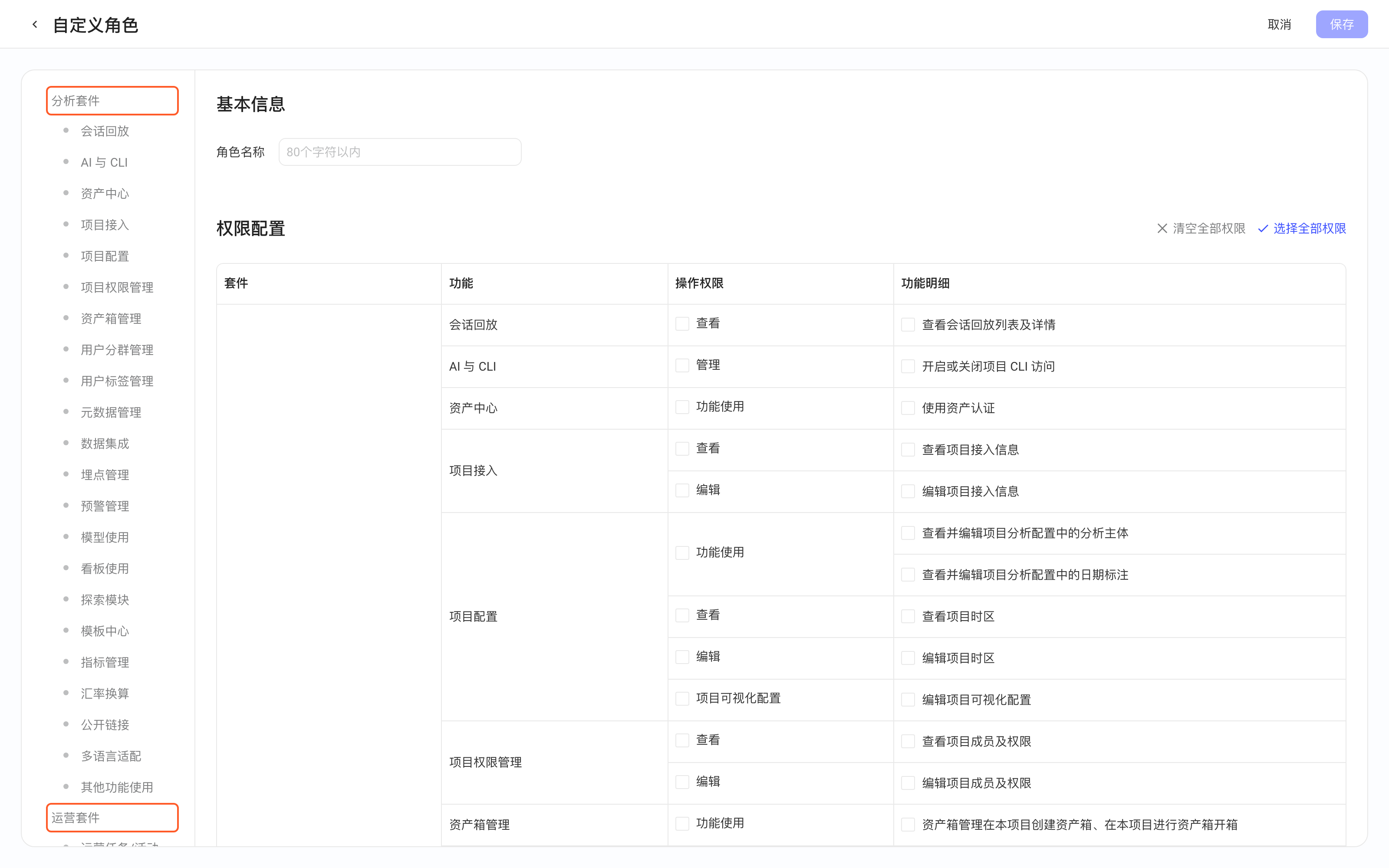Jump to 资产中心 in sidebar
This screenshot has height=868, width=1389.
(x=105, y=194)
